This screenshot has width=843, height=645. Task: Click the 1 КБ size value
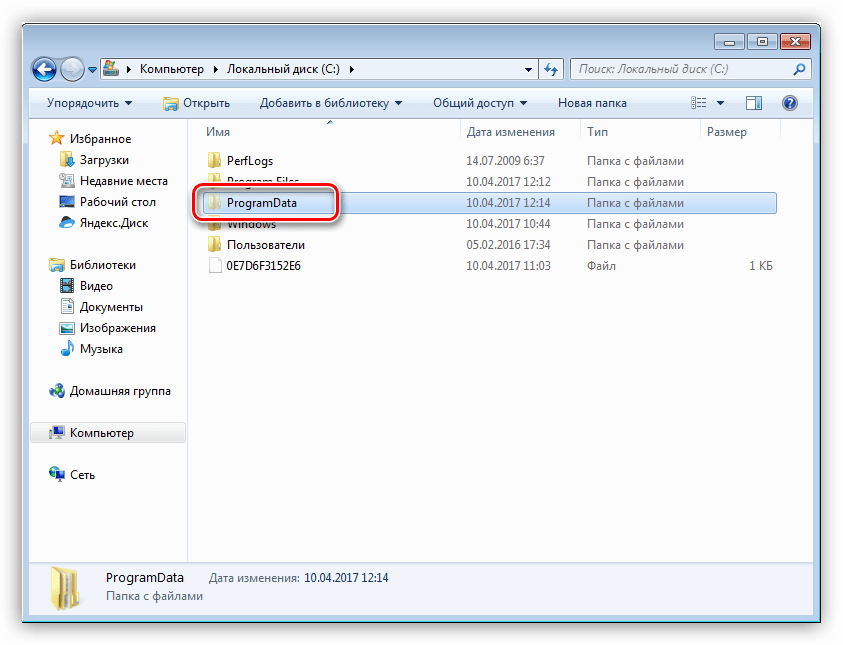click(x=760, y=266)
